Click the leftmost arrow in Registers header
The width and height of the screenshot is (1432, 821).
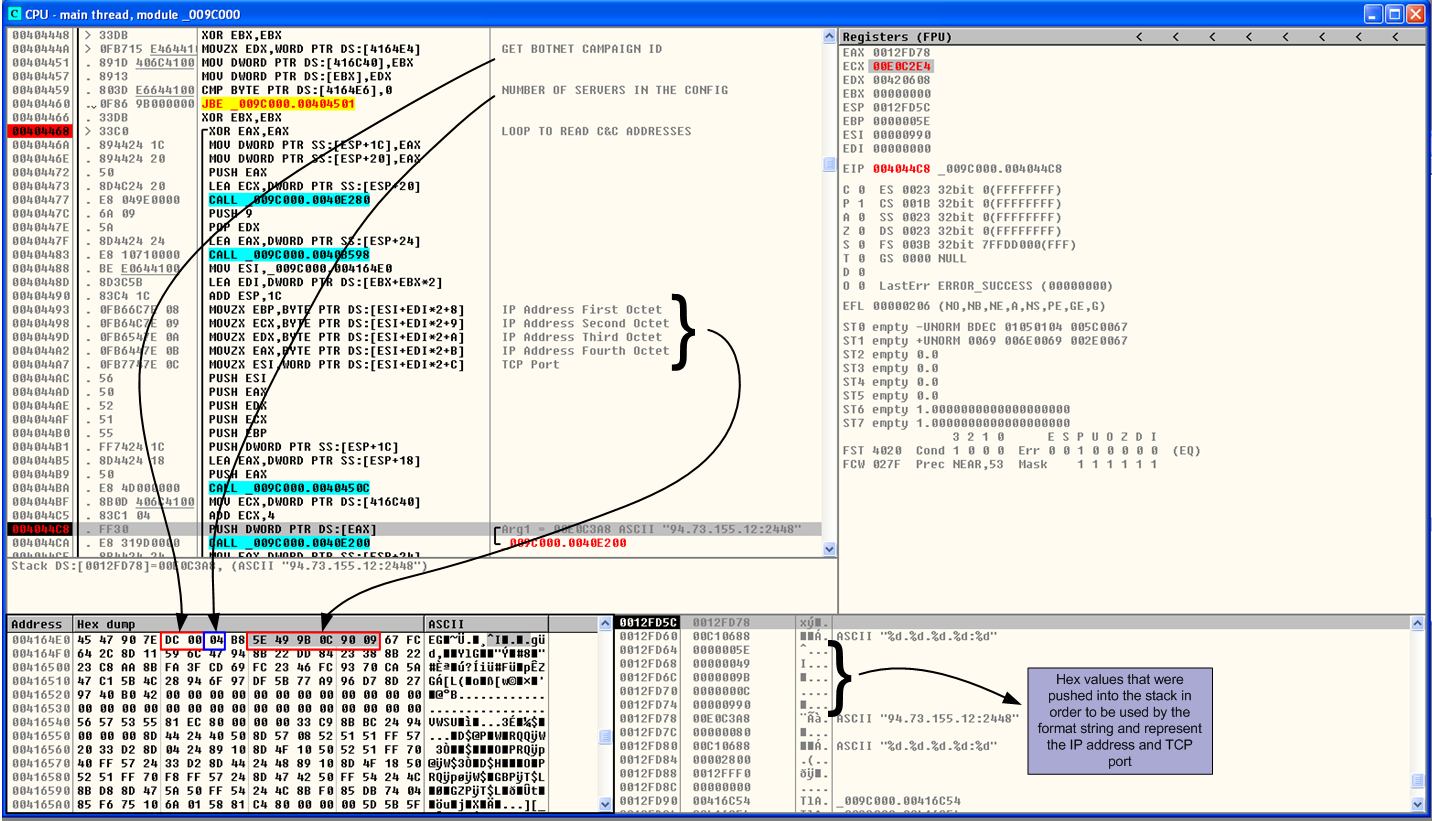tap(1139, 37)
